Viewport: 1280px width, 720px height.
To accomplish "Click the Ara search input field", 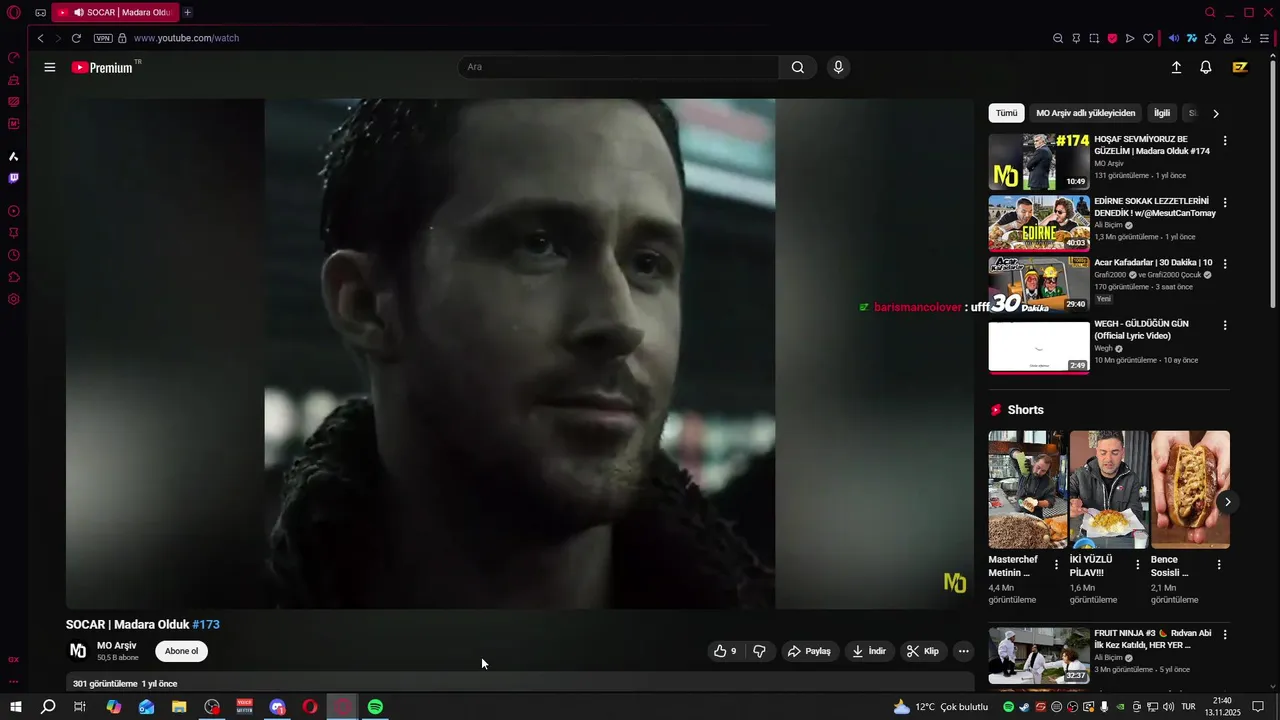I will tap(618, 67).
